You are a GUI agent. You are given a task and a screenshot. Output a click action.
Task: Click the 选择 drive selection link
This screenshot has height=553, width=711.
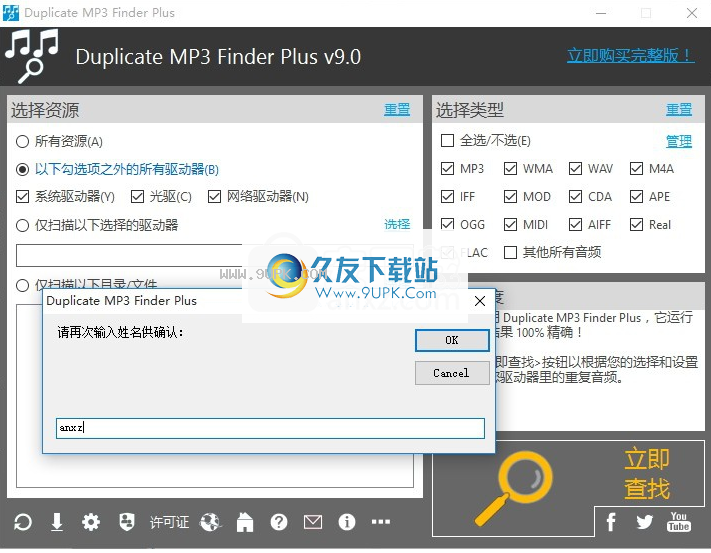(x=397, y=224)
